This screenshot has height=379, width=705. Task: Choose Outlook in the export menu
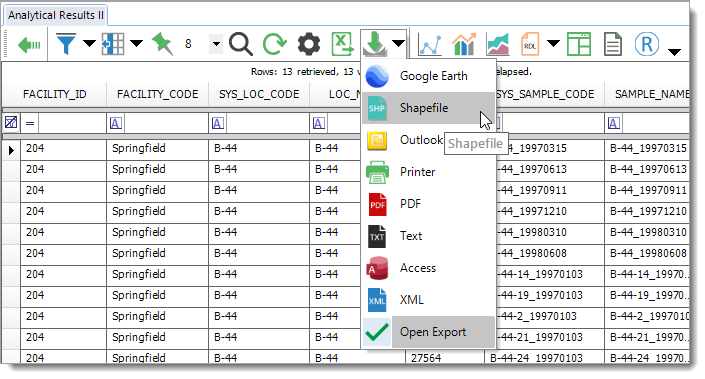pyautogui.click(x=428, y=140)
